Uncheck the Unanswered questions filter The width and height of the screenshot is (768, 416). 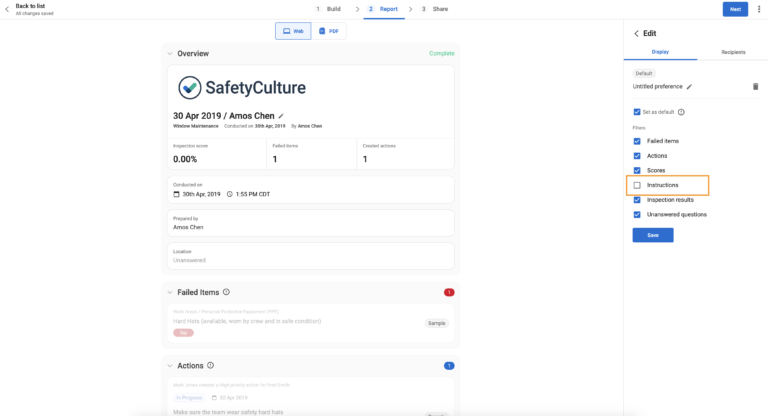[x=637, y=215]
